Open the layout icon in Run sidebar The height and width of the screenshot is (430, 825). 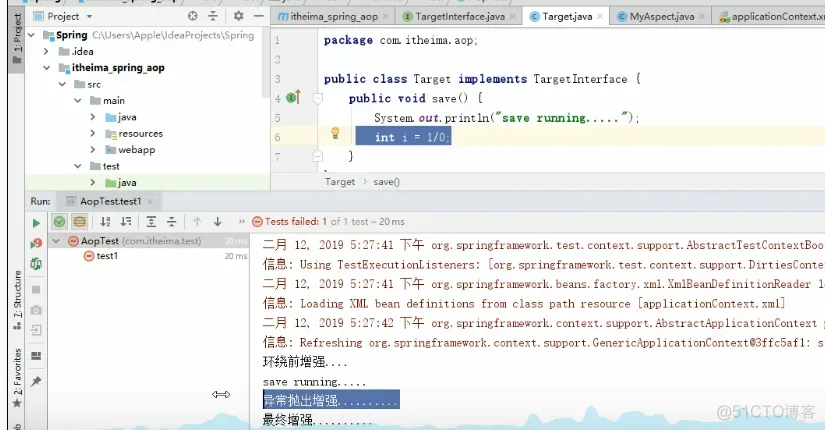(x=36, y=356)
